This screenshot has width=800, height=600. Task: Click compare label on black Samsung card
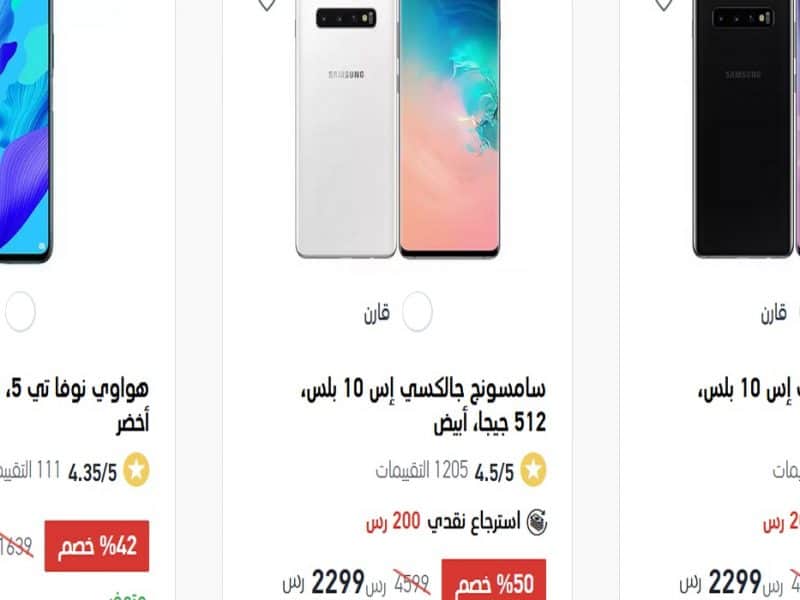tap(773, 313)
